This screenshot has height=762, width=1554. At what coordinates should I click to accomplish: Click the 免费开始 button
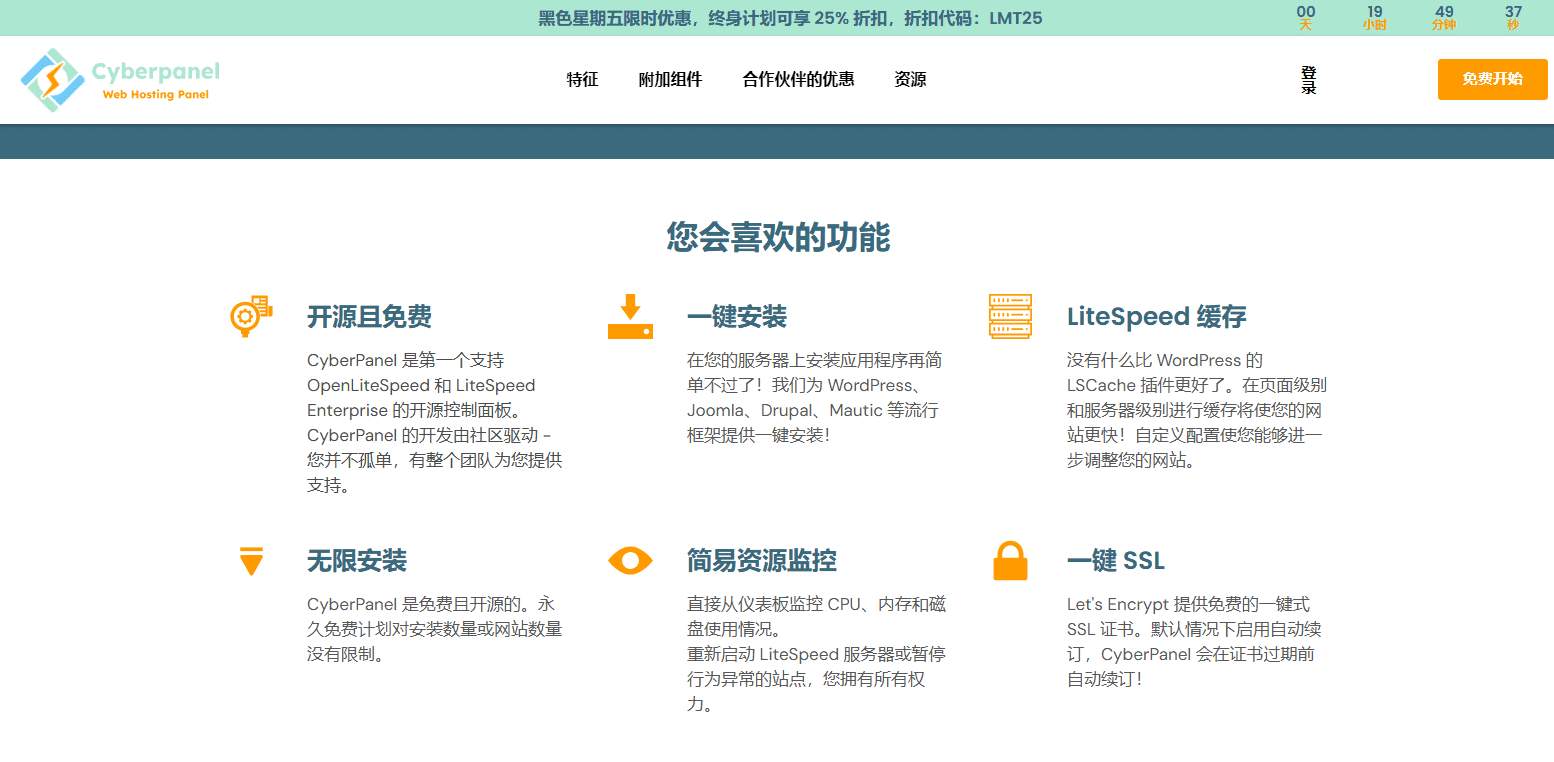(x=1491, y=79)
